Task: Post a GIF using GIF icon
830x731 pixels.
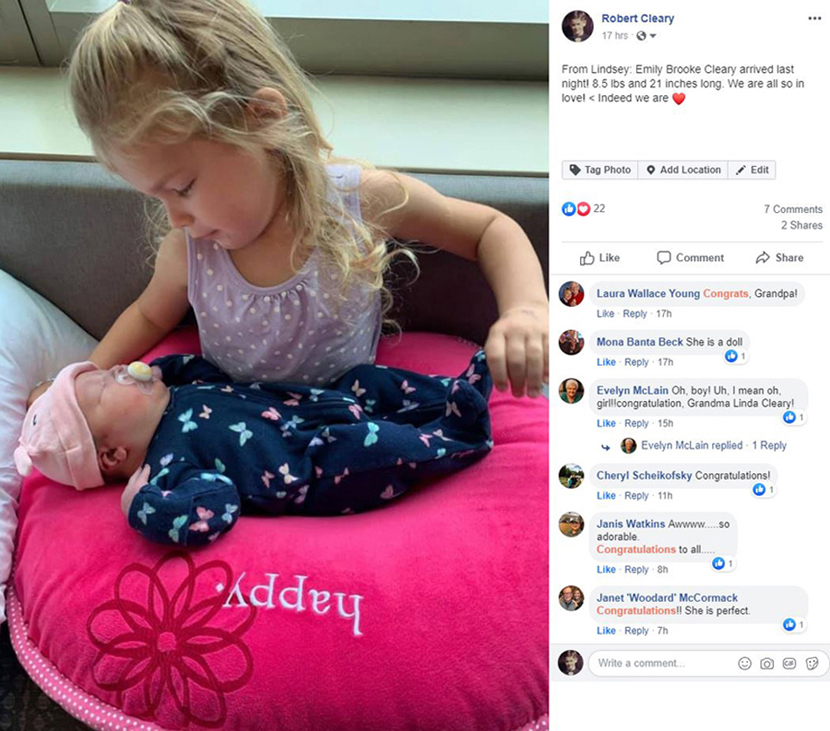Action: point(789,663)
